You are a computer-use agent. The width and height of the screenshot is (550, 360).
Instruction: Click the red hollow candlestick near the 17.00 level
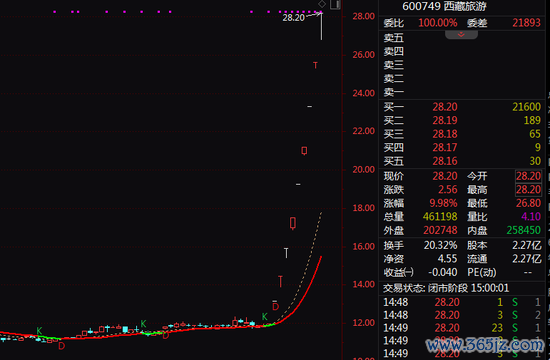[293, 223]
